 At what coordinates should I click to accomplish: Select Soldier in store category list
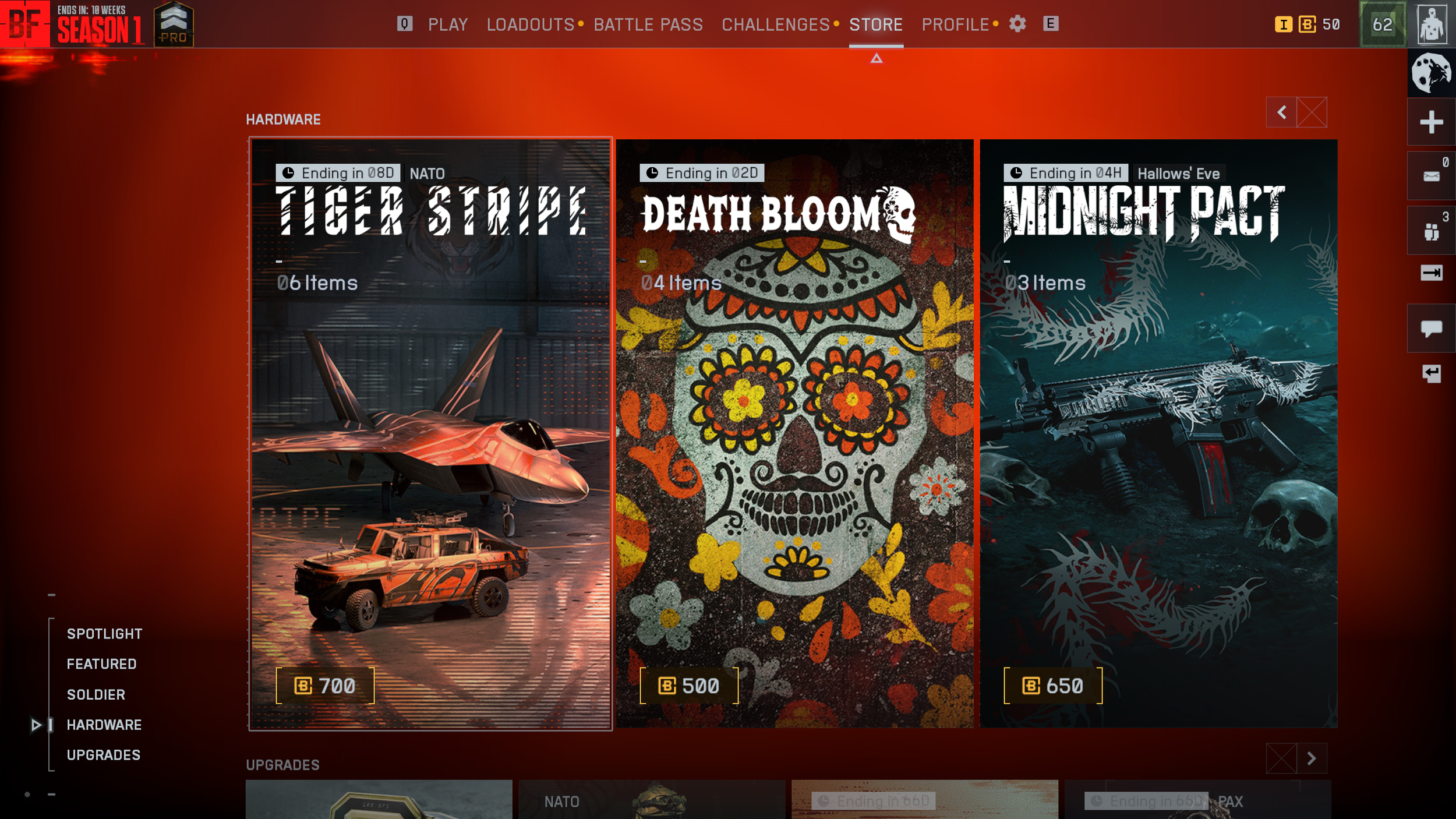[96, 694]
